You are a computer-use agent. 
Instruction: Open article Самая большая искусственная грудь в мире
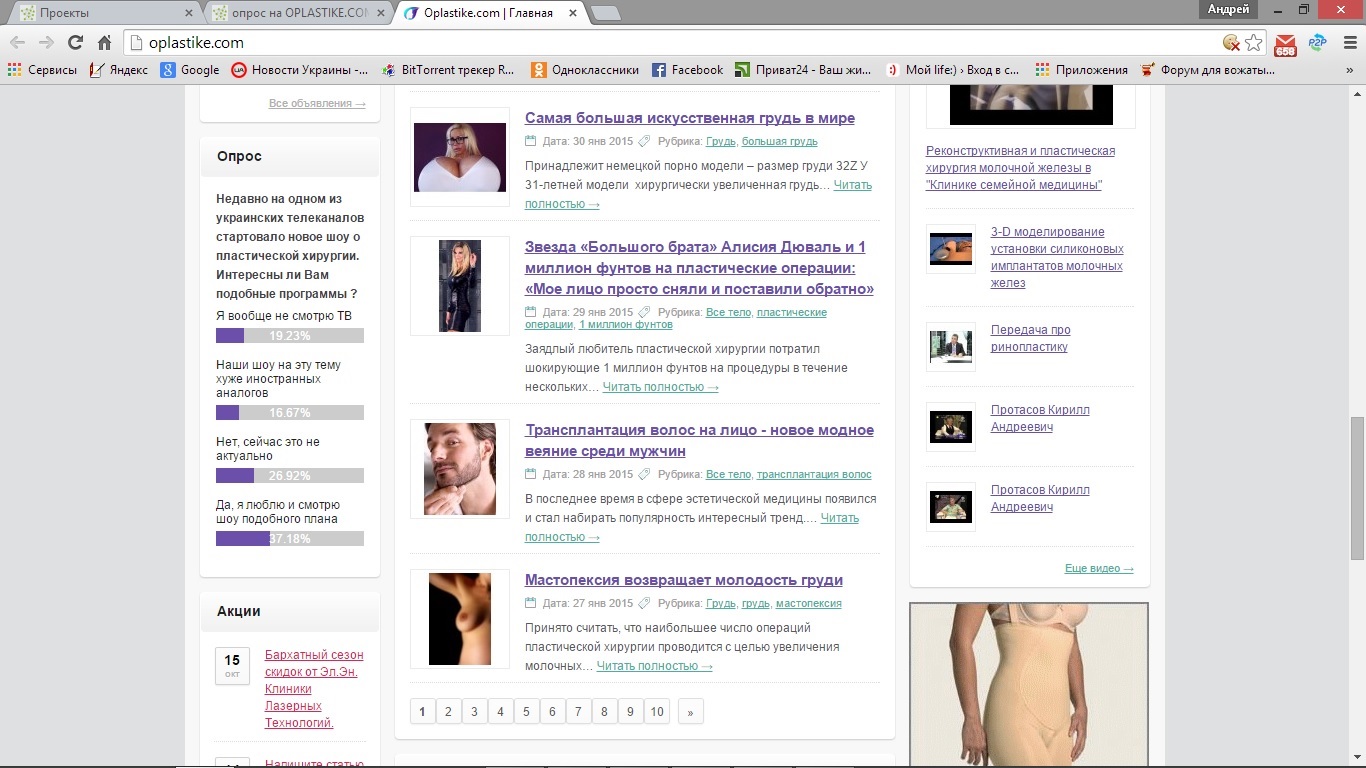690,118
